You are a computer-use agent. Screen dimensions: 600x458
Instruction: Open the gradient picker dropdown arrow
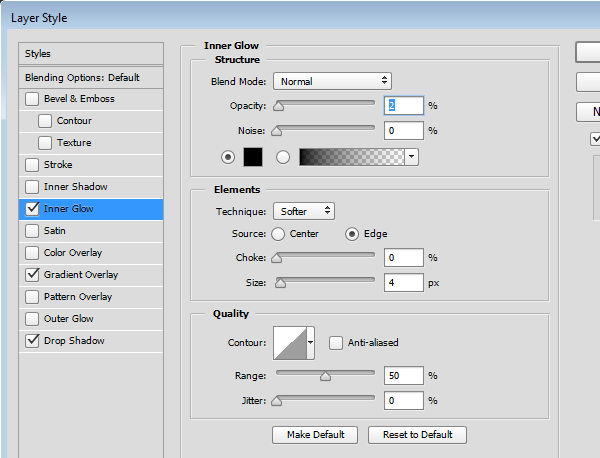[411, 157]
